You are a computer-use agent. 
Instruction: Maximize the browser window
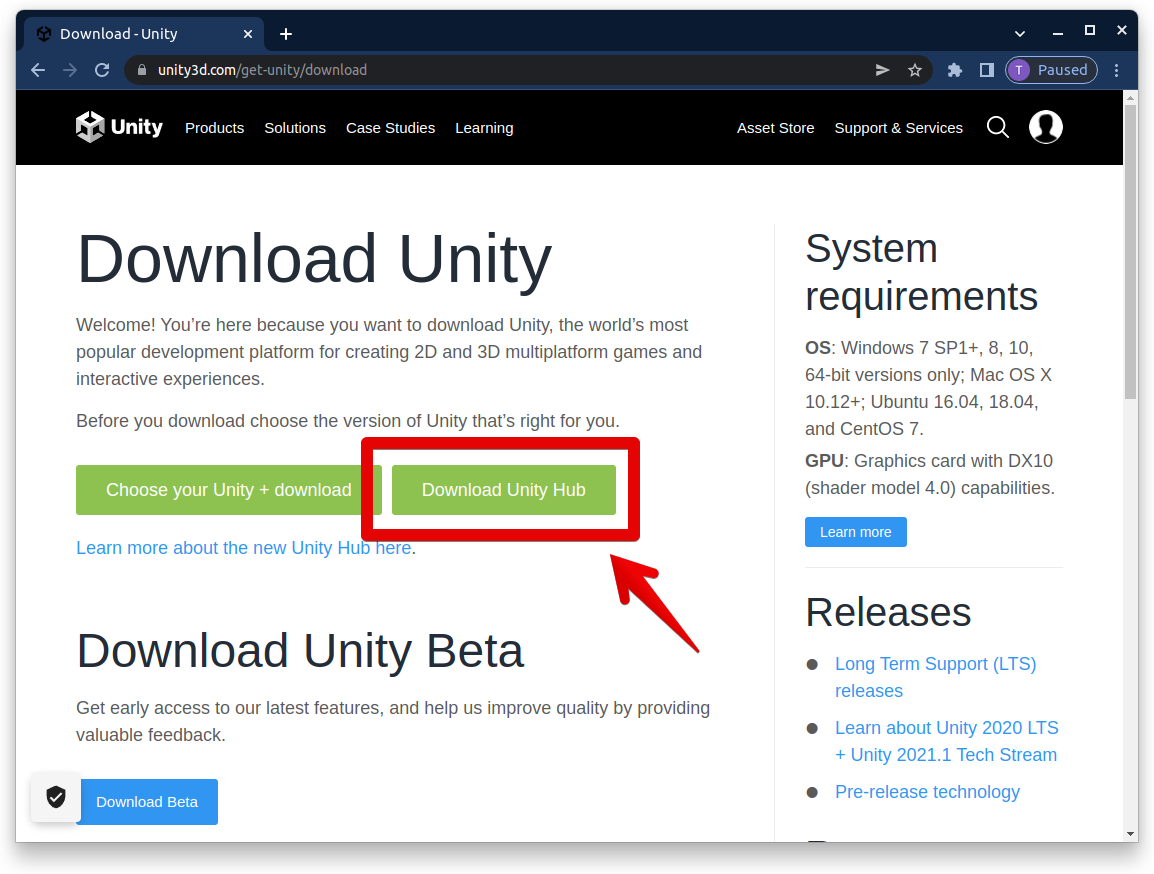[1090, 30]
